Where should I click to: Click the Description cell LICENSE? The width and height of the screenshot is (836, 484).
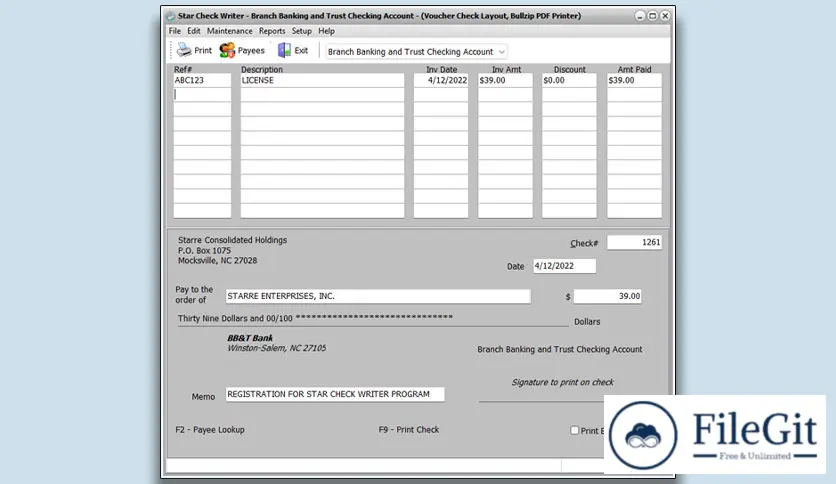click(322, 80)
